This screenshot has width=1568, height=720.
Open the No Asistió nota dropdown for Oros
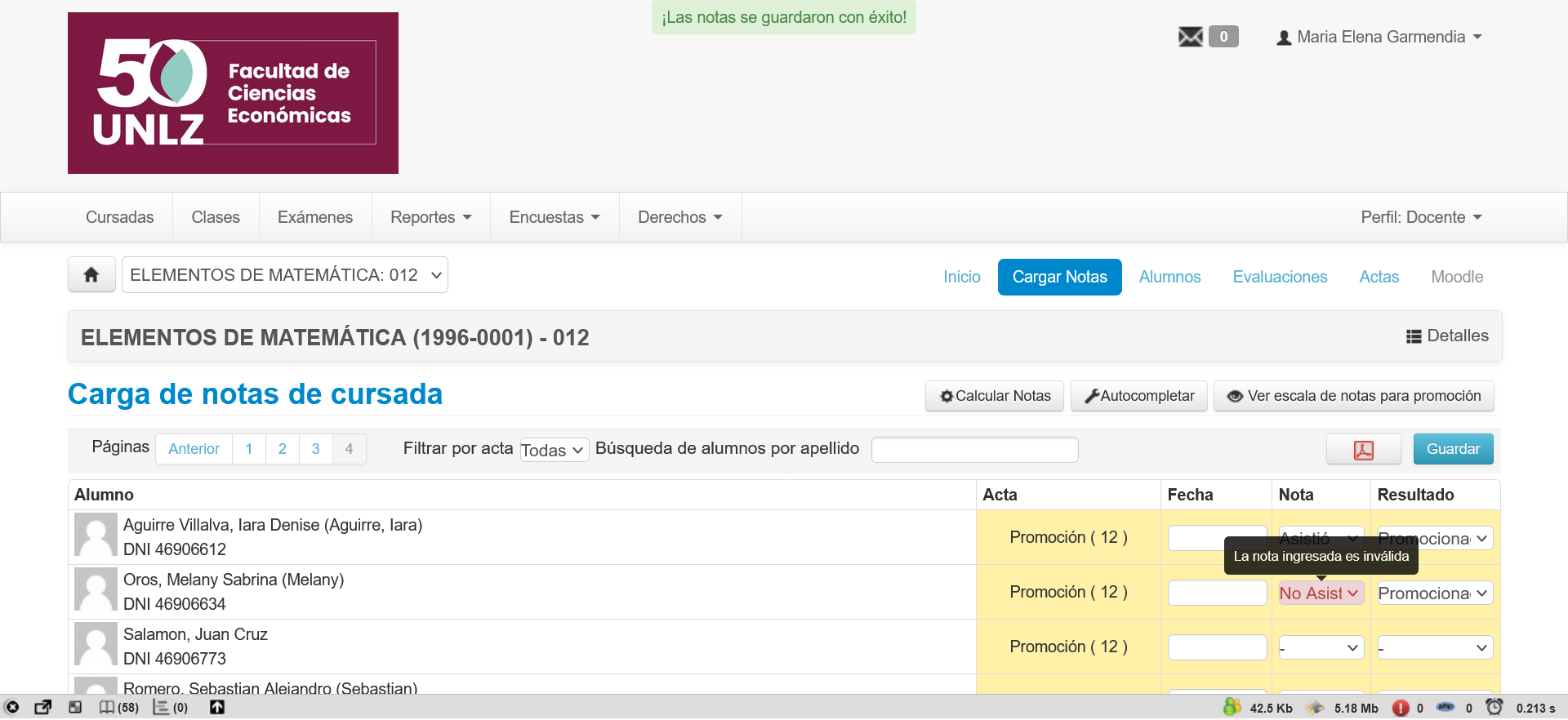click(1321, 593)
